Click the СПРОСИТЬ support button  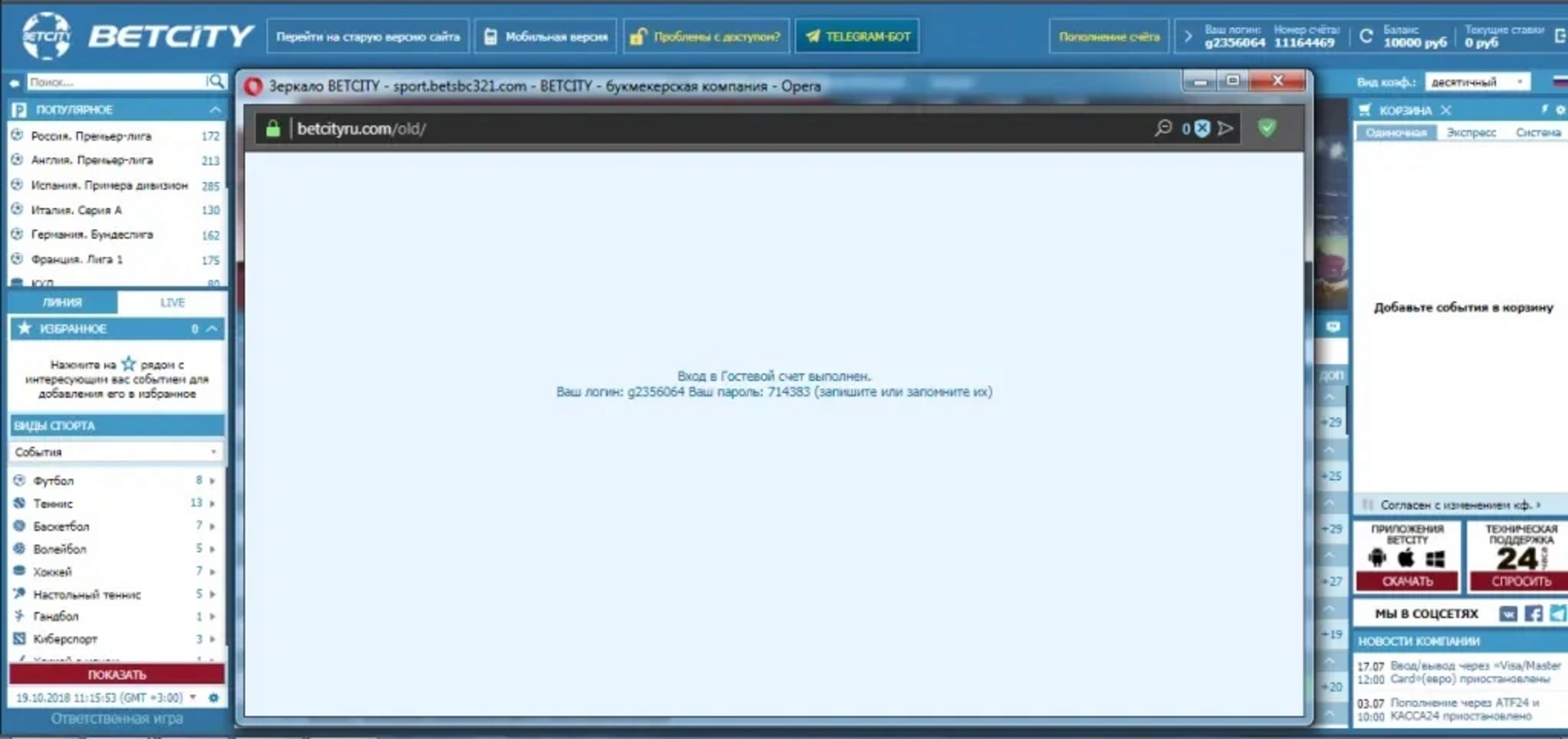point(1521,582)
